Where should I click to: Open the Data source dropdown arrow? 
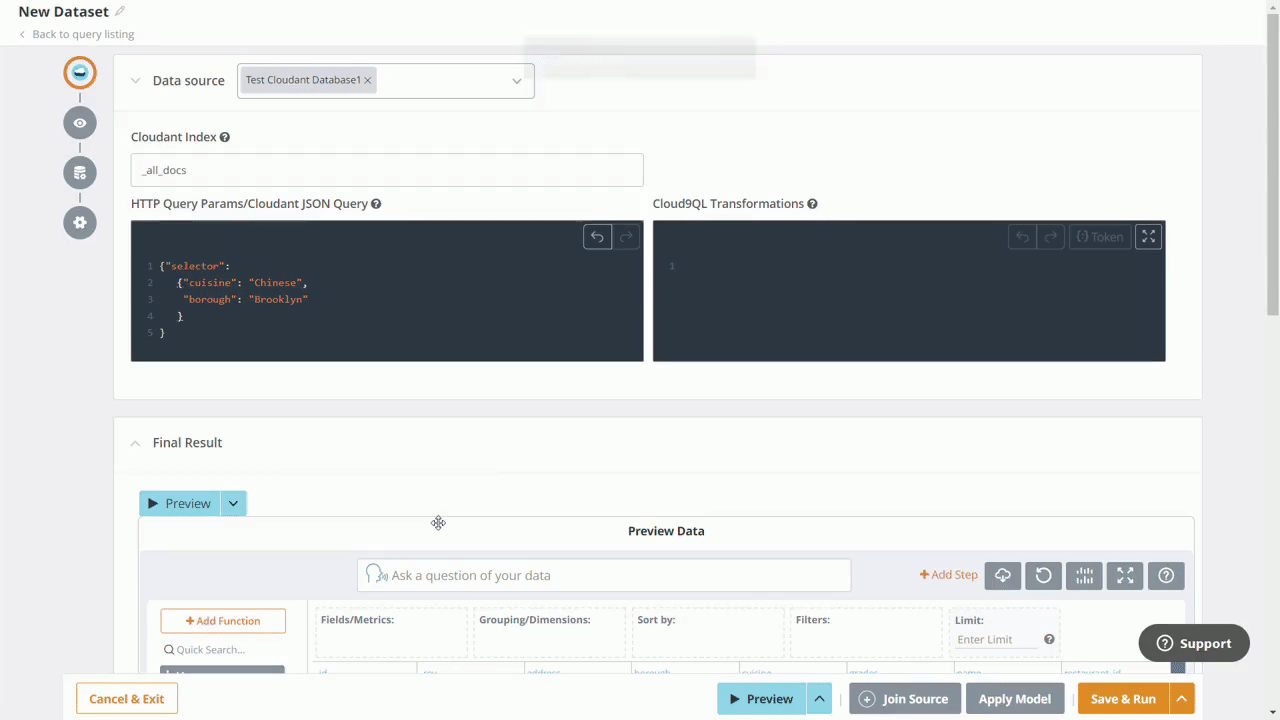(x=516, y=81)
